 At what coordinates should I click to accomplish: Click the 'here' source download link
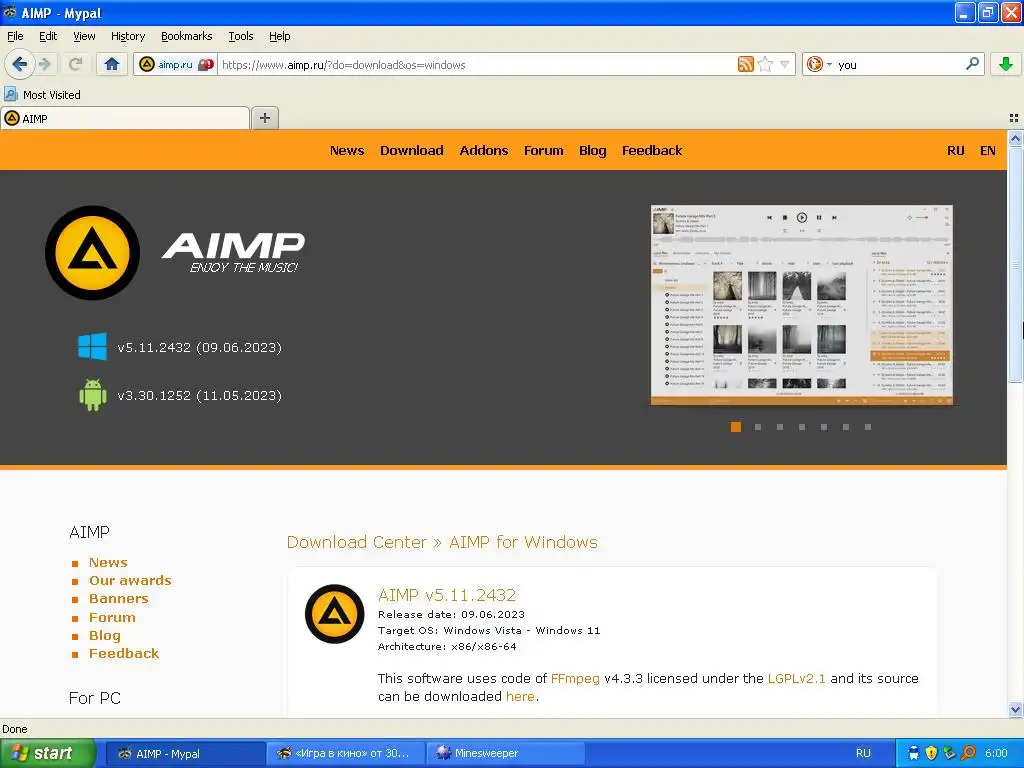pos(520,697)
